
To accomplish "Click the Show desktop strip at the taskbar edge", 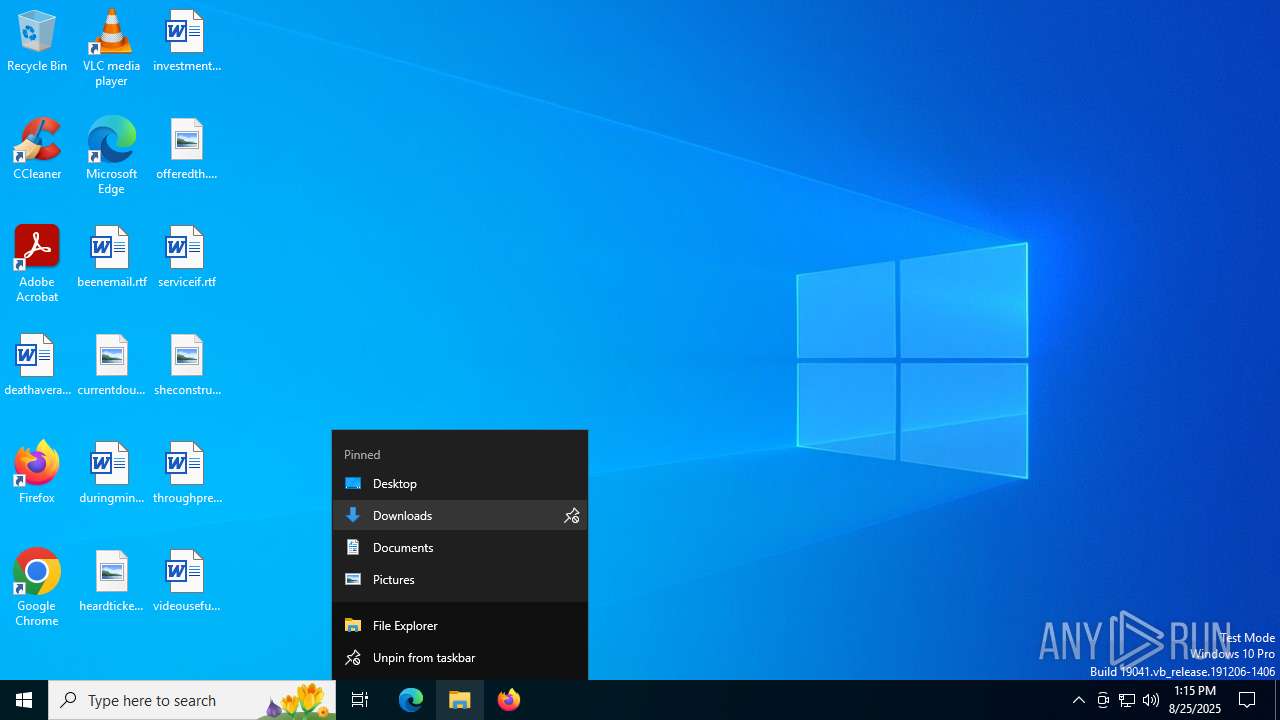I will tap(1277, 700).
